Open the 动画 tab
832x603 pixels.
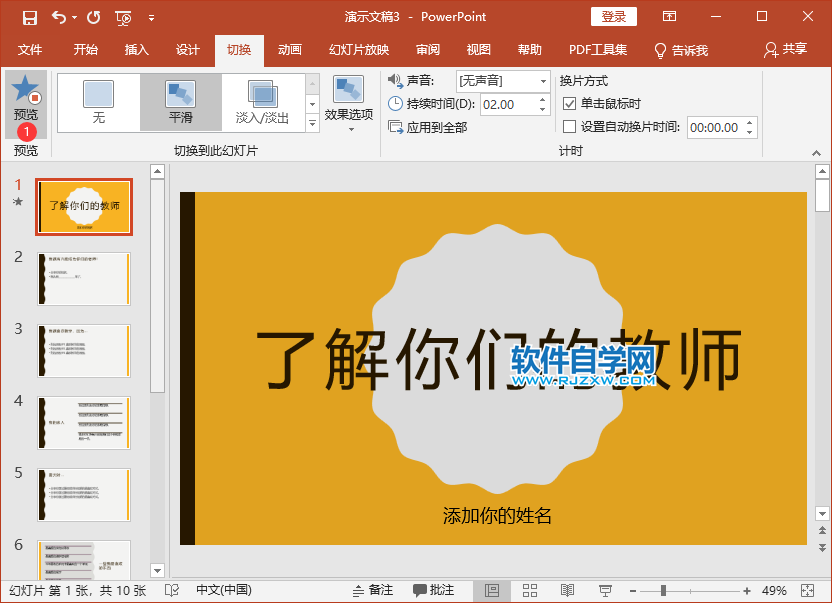pyautogui.click(x=290, y=50)
